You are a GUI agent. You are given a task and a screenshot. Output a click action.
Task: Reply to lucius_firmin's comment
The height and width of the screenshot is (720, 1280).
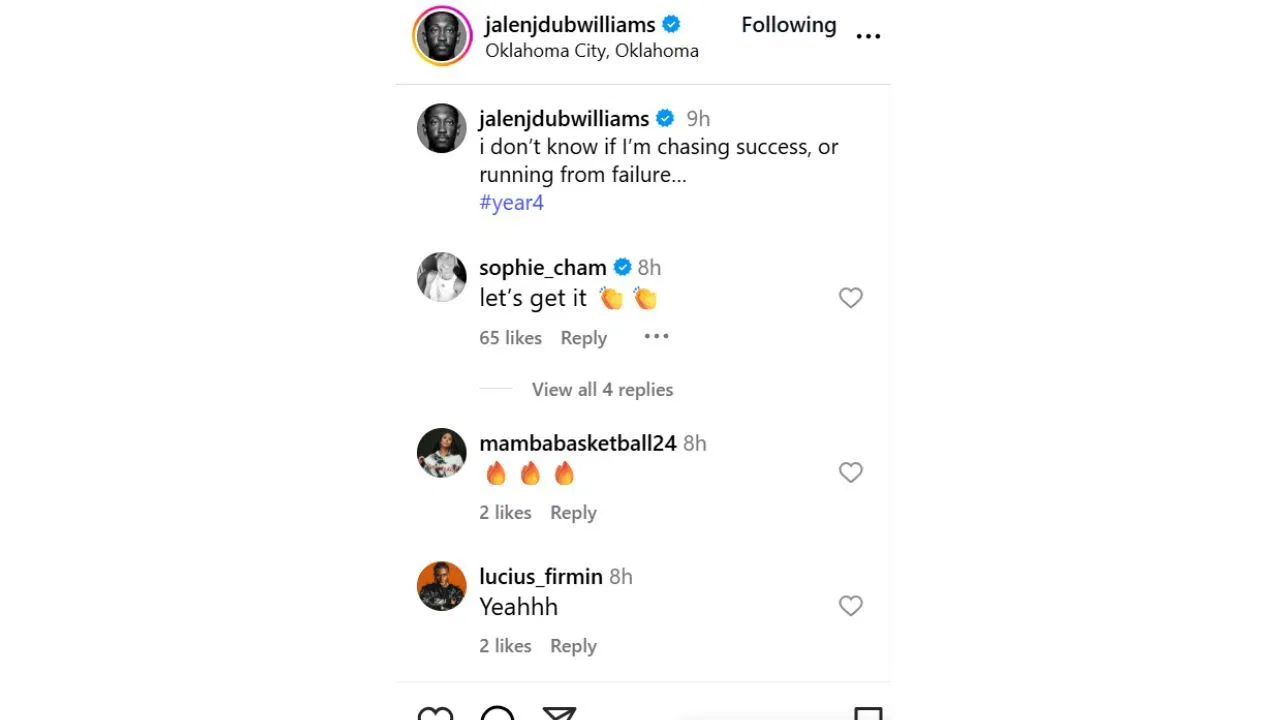(573, 646)
